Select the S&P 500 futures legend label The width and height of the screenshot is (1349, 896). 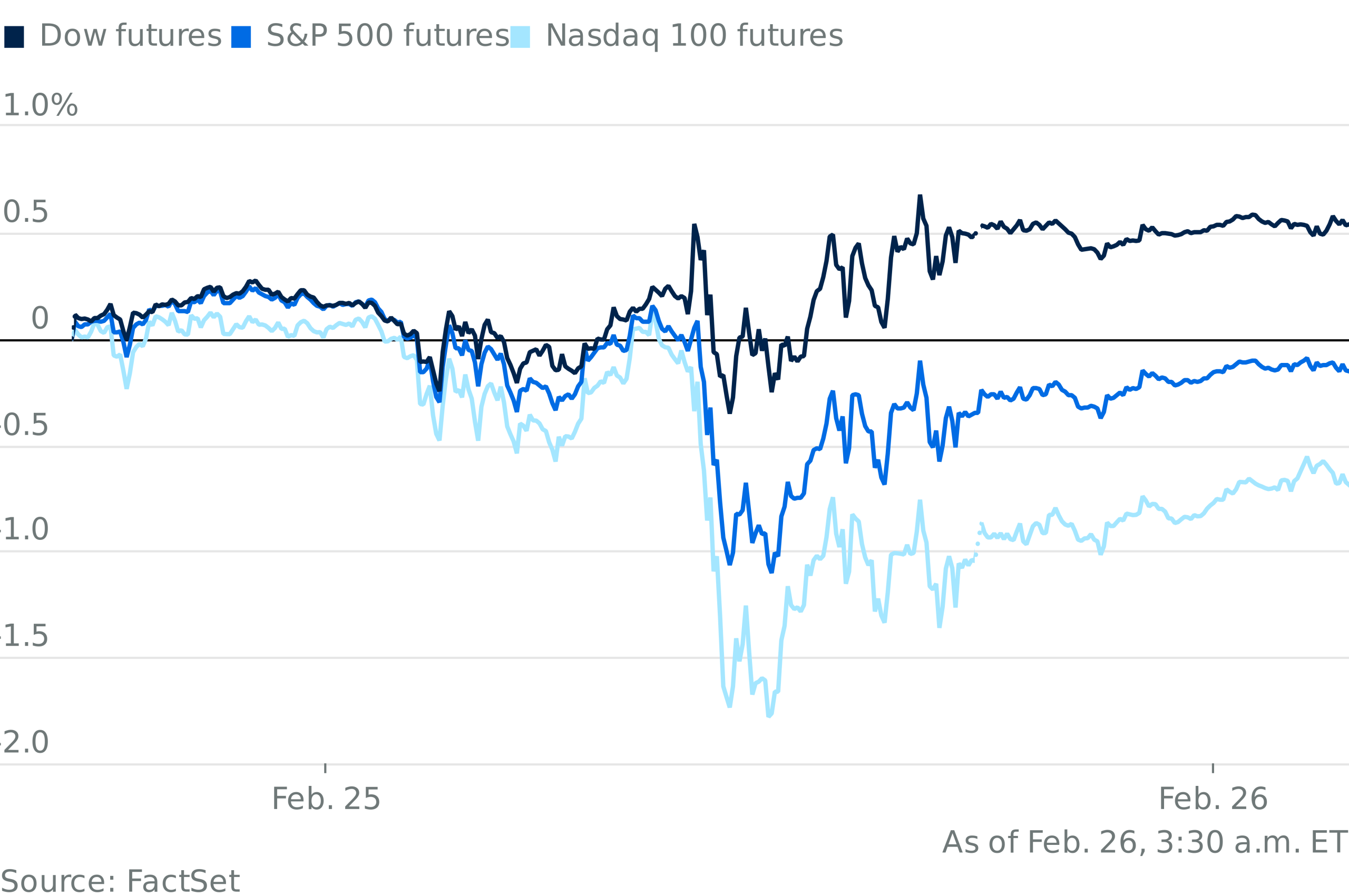[387, 36]
